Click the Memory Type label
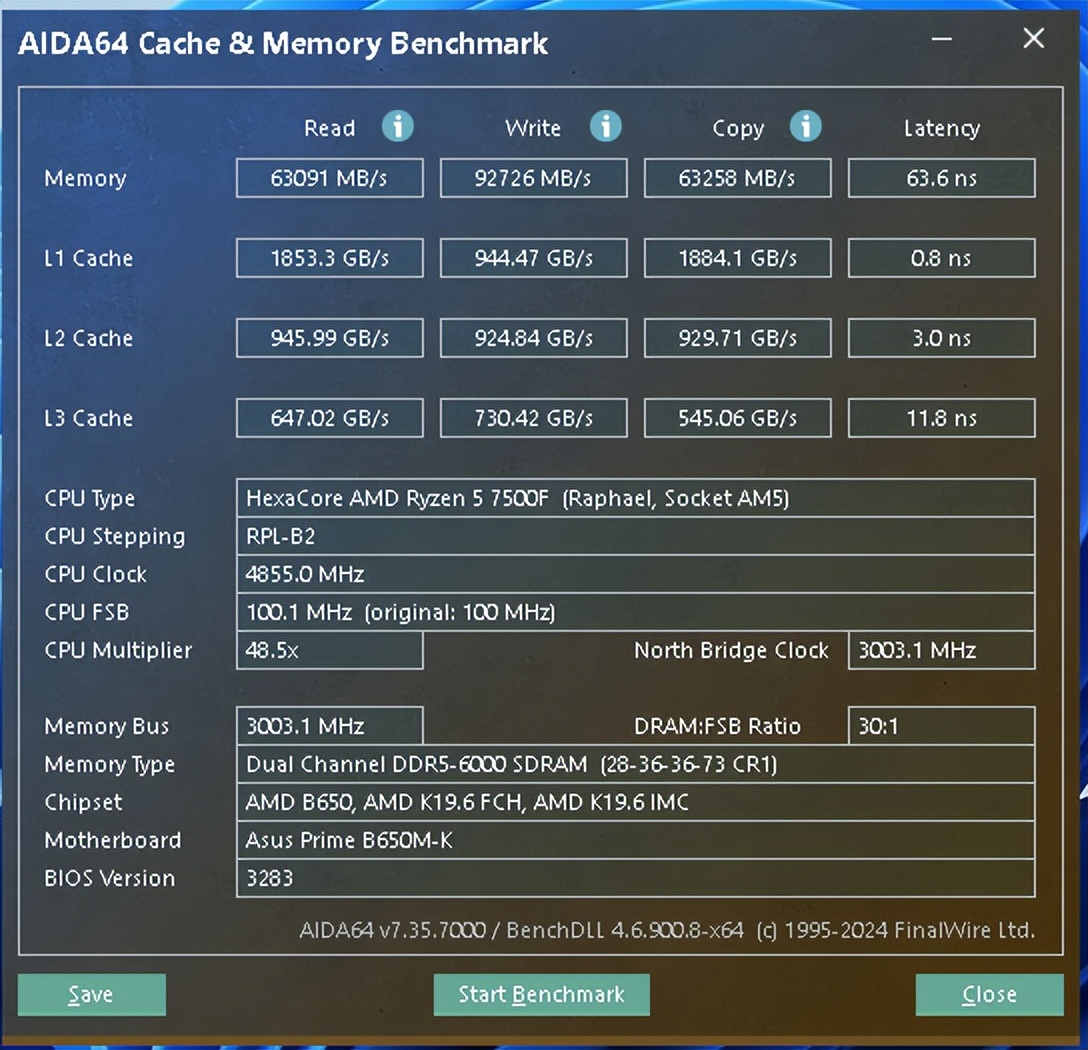1088x1050 pixels. [x=110, y=765]
